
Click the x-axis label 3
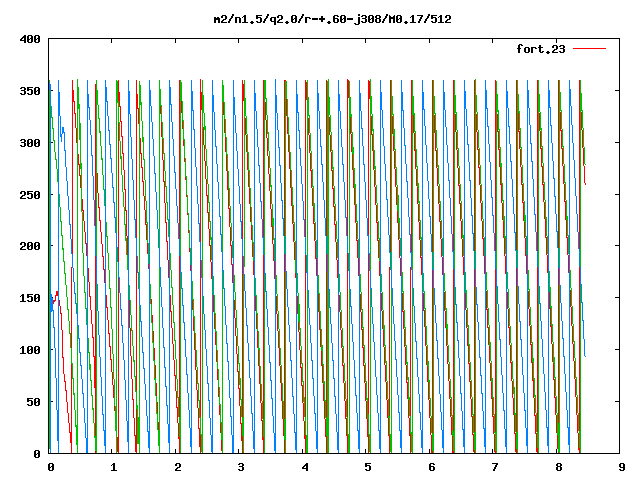pos(241,467)
